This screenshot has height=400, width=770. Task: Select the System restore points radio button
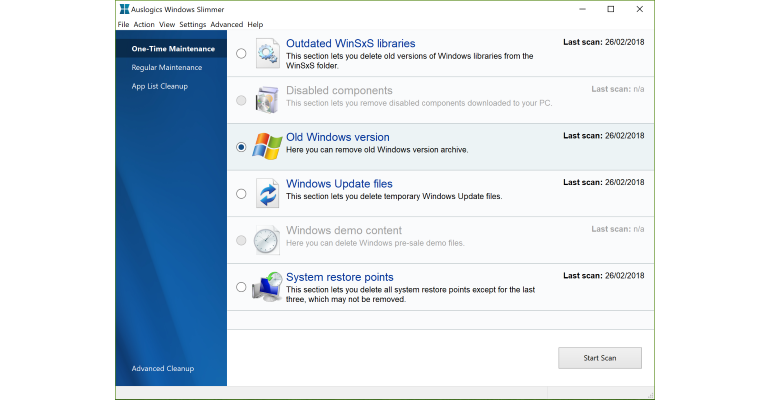pyautogui.click(x=241, y=287)
